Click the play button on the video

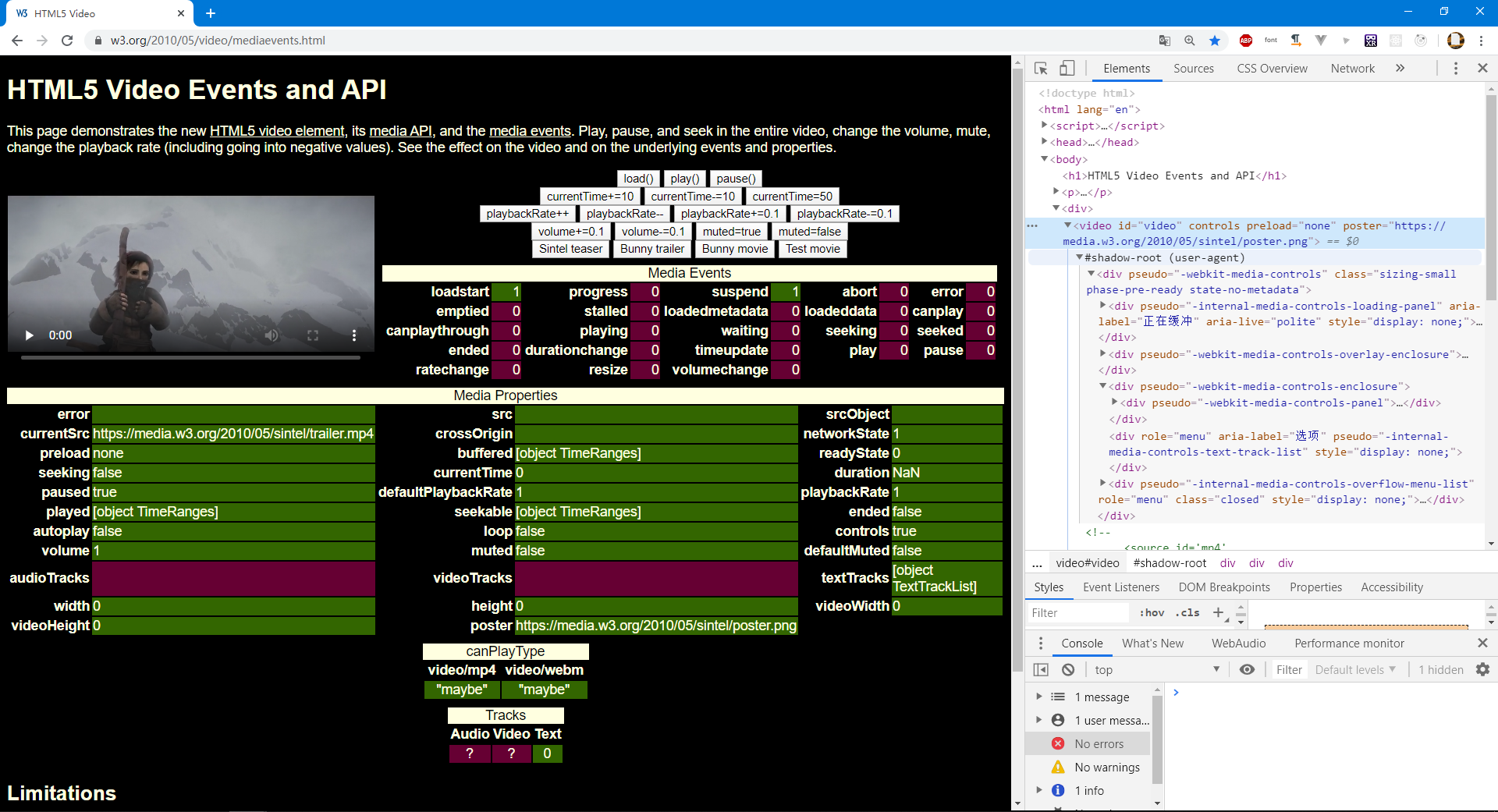(x=30, y=335)
